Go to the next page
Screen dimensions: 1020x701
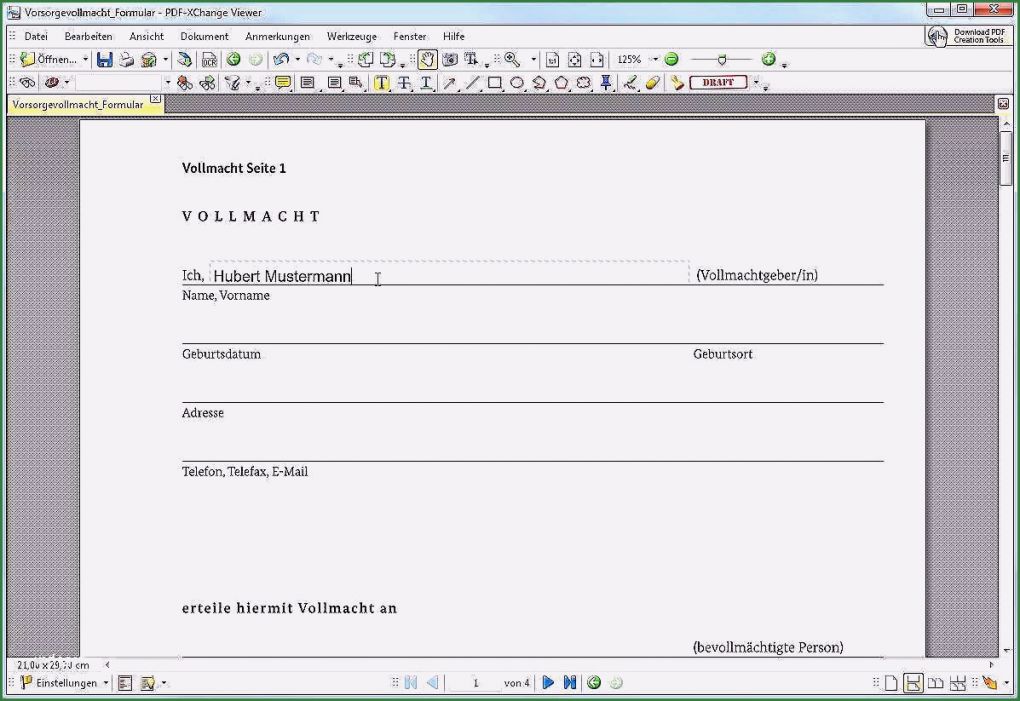point(548,683)
